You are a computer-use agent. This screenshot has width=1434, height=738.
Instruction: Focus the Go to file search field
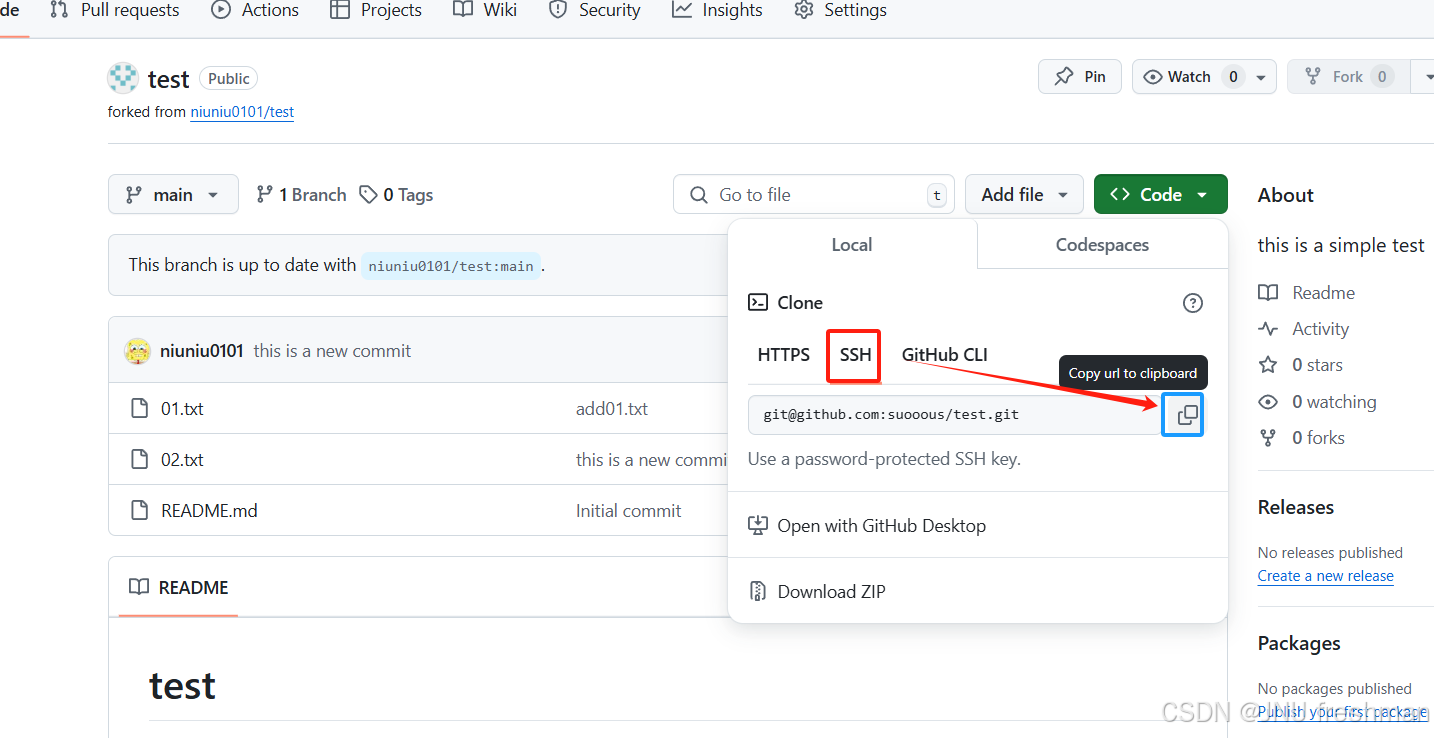pyautogui.click(x=814, y=194)
